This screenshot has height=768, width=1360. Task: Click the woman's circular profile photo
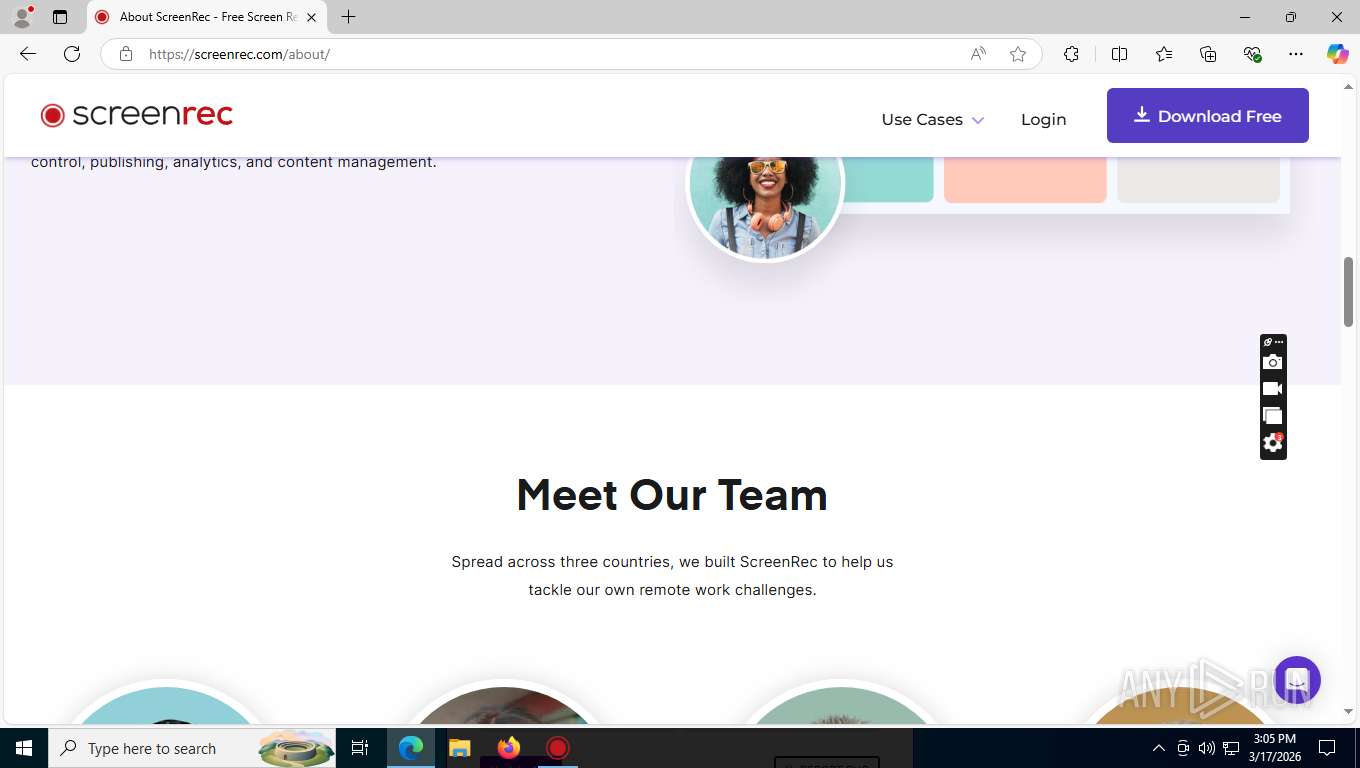(x=765, y=183)
